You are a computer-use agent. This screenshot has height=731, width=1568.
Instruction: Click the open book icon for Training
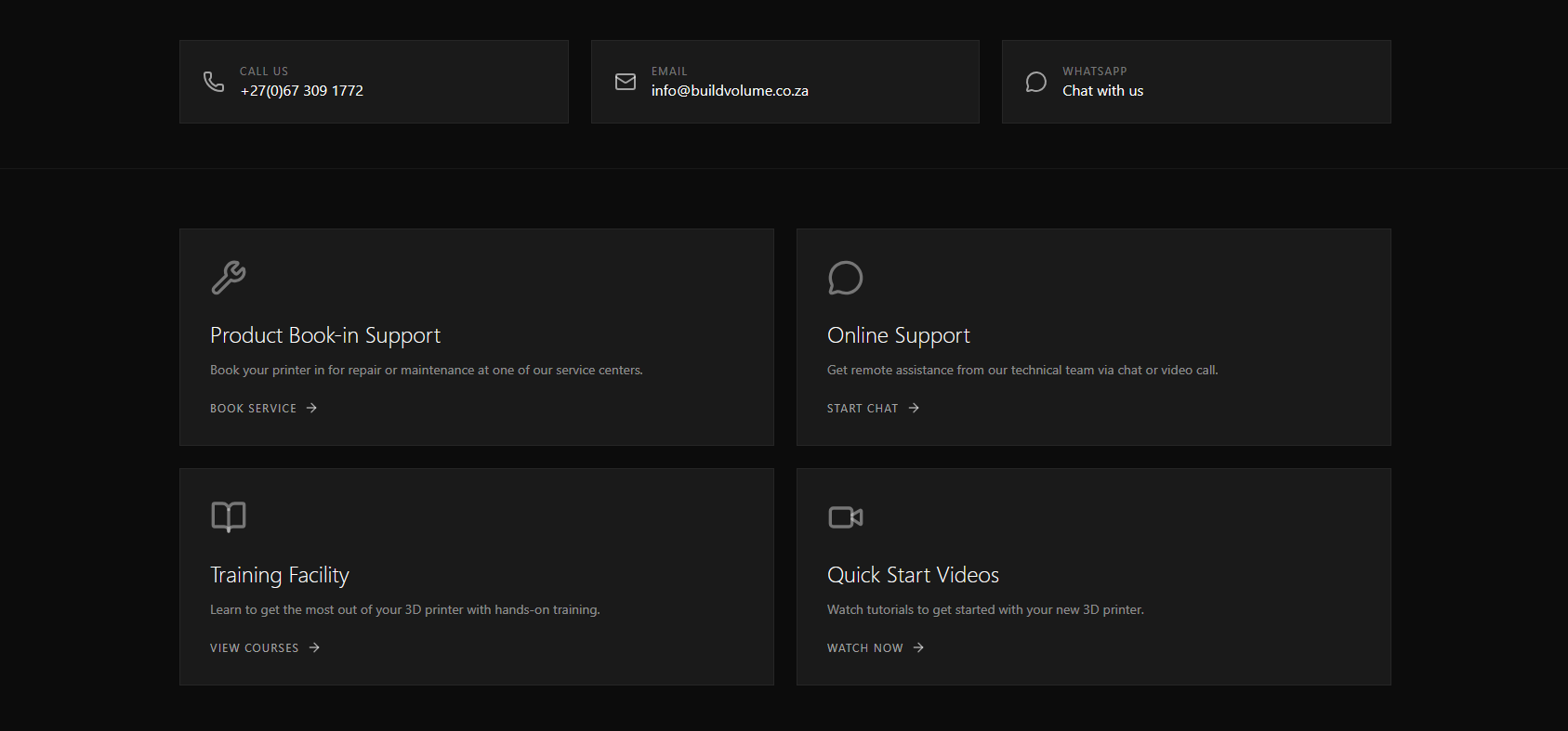(x=229, y=516)
